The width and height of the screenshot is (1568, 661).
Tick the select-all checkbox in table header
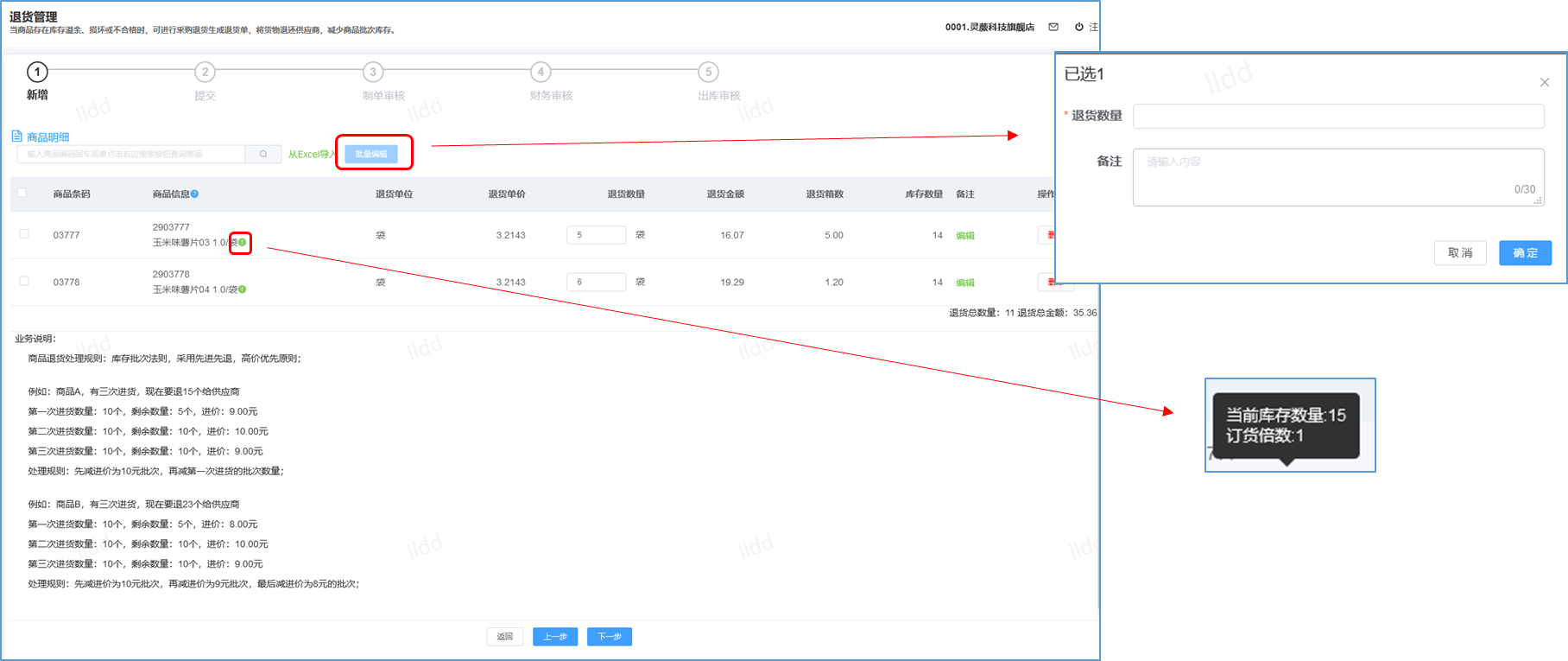[x=22, y=194]
